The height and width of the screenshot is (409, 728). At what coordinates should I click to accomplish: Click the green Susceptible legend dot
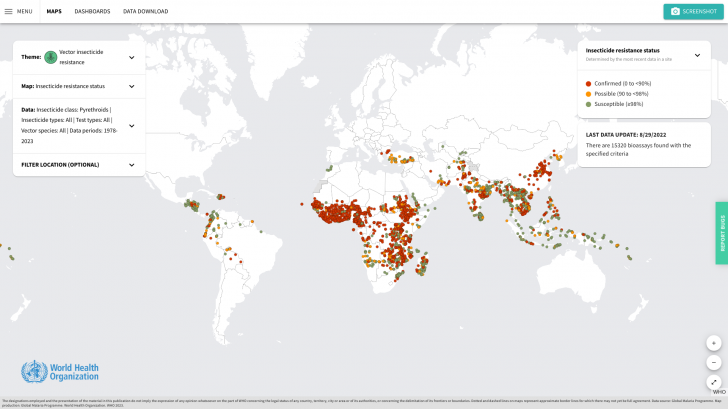(589, 103)
